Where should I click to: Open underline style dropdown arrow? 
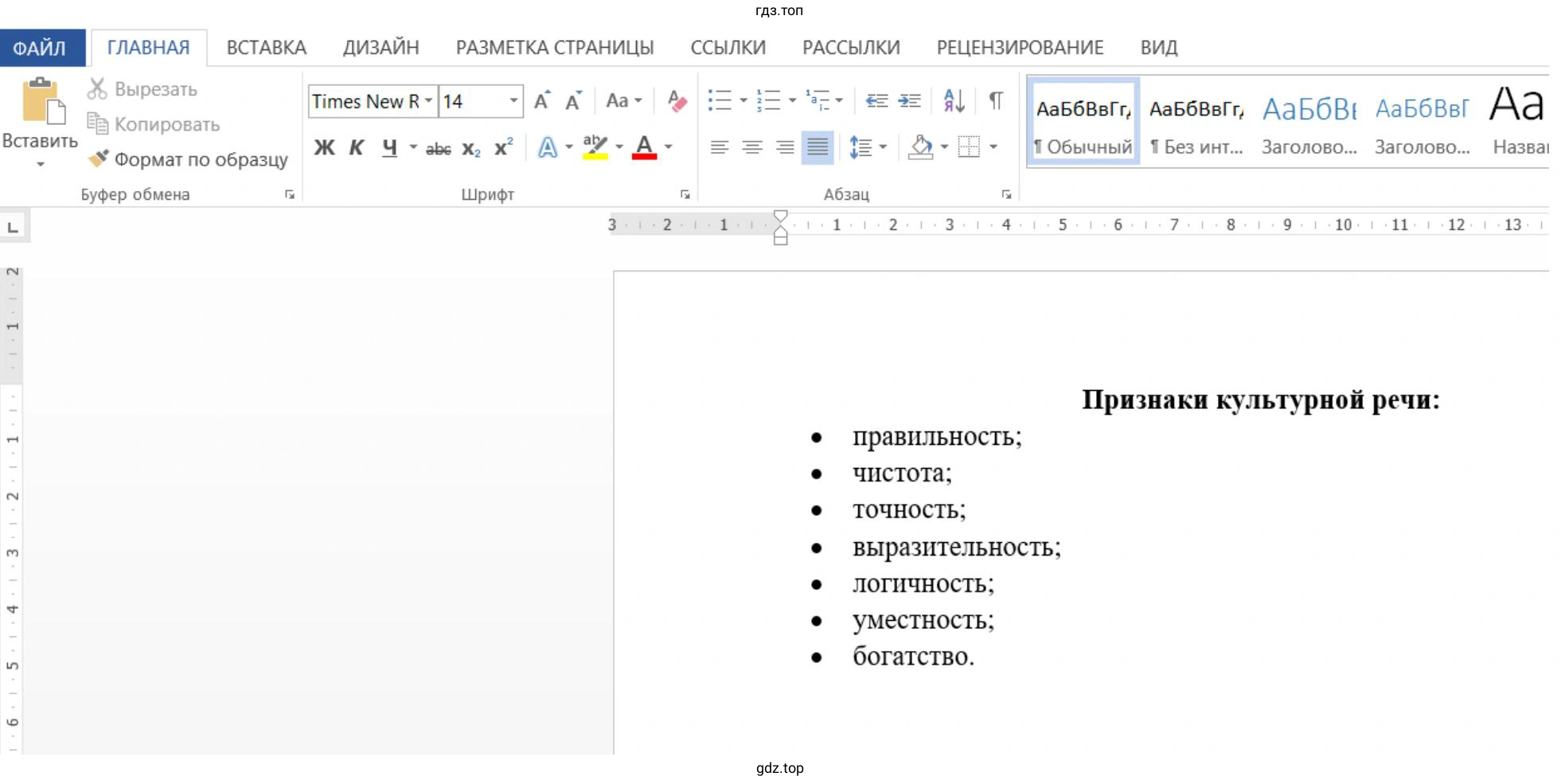tap(413, 147)
